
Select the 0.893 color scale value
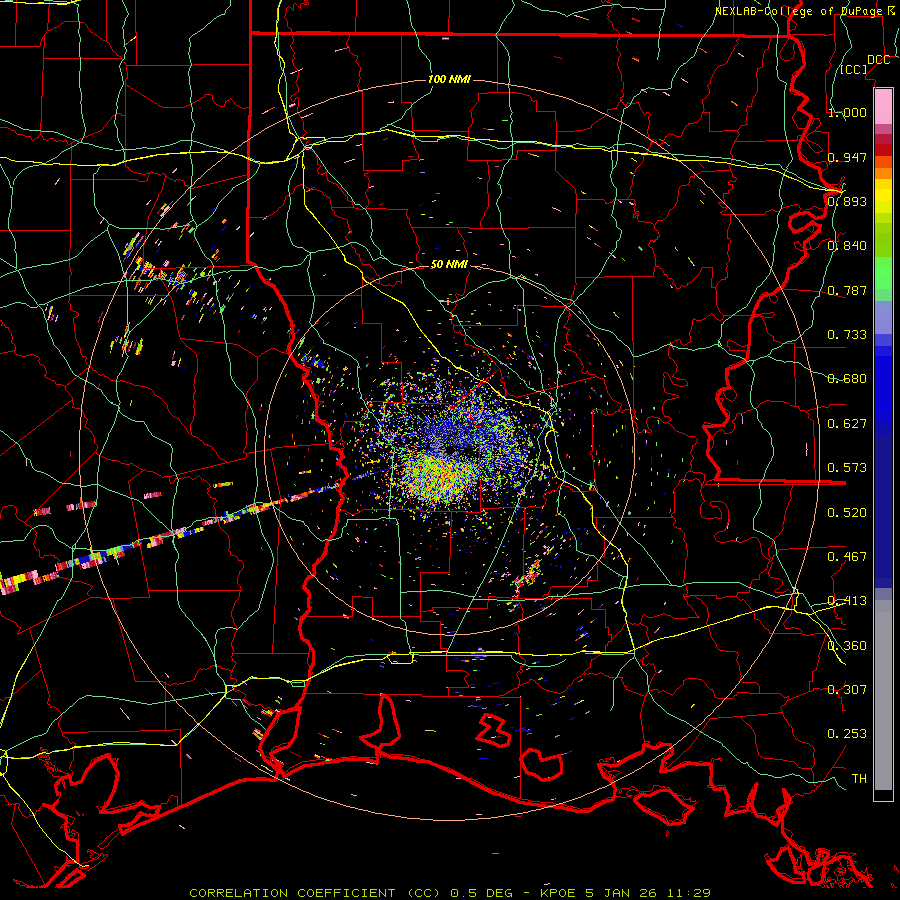847,201
